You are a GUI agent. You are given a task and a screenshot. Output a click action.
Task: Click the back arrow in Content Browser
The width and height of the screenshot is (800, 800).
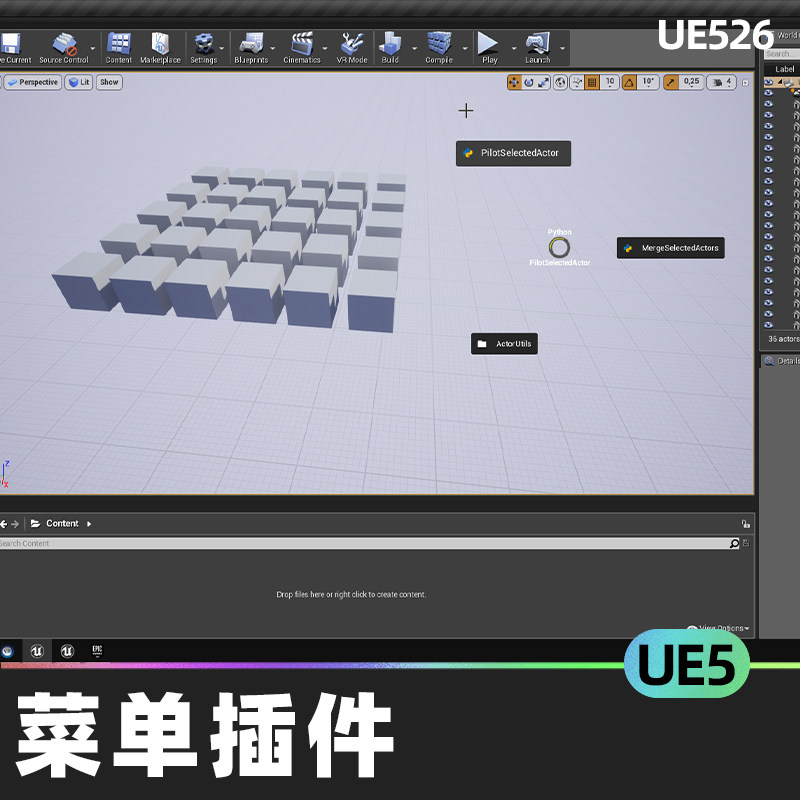point(4,524)
